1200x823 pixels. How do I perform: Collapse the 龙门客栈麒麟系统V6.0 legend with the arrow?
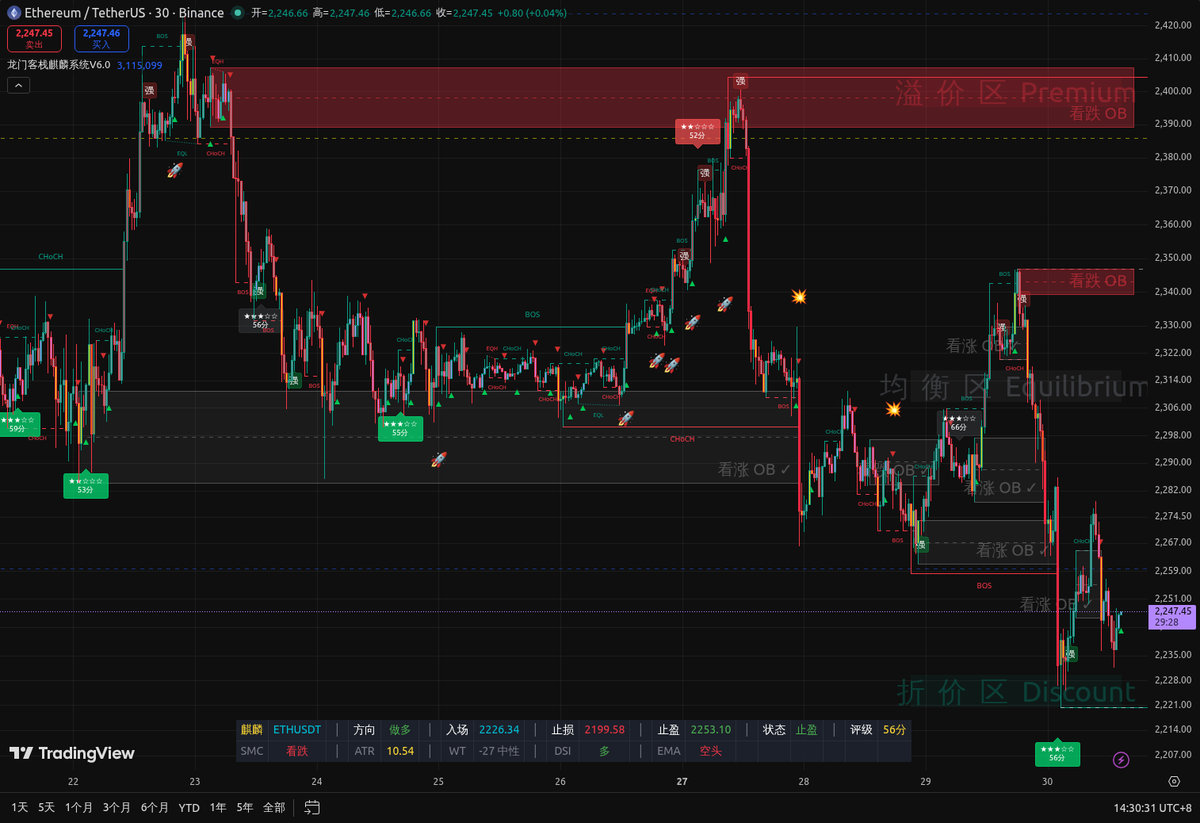click(18, 85)
